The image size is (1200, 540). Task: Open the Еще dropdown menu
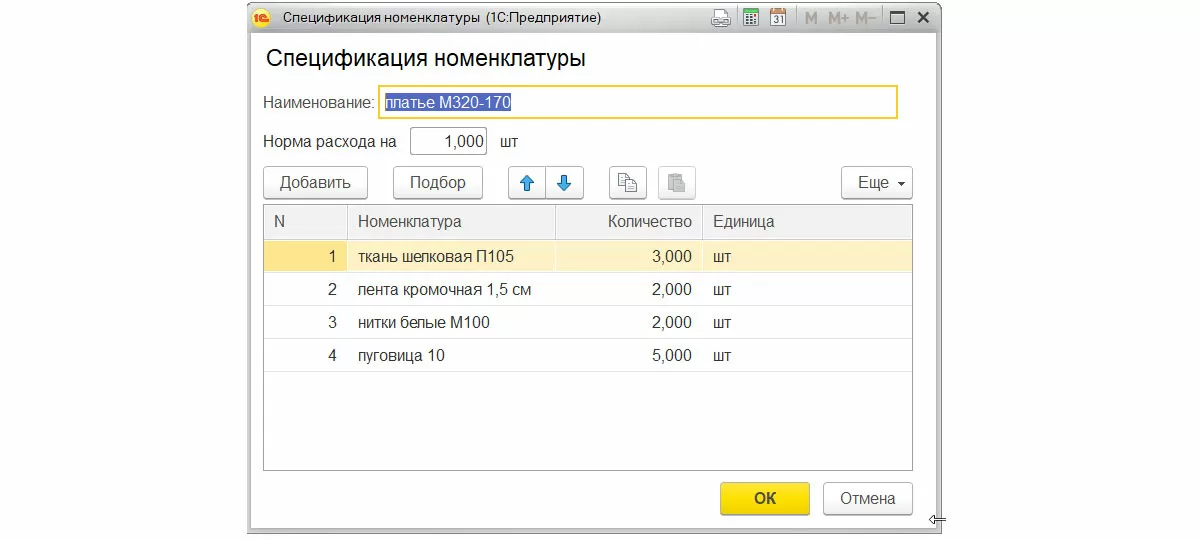[877, 183]
